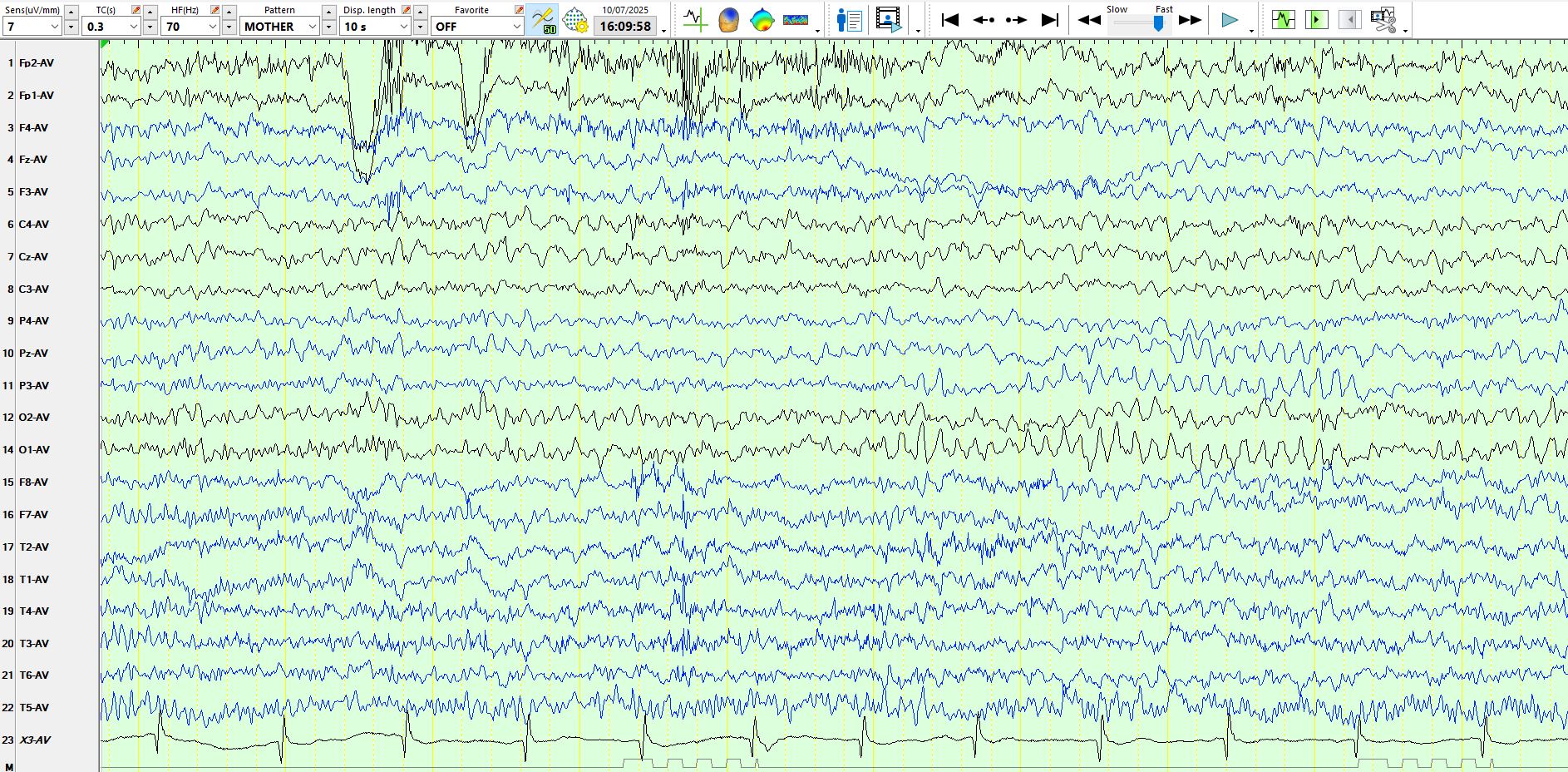The width and height of the screenshot is (1568, 772).
Task: Select the Fz-AV channel label
Action: [x=33, y=160]
